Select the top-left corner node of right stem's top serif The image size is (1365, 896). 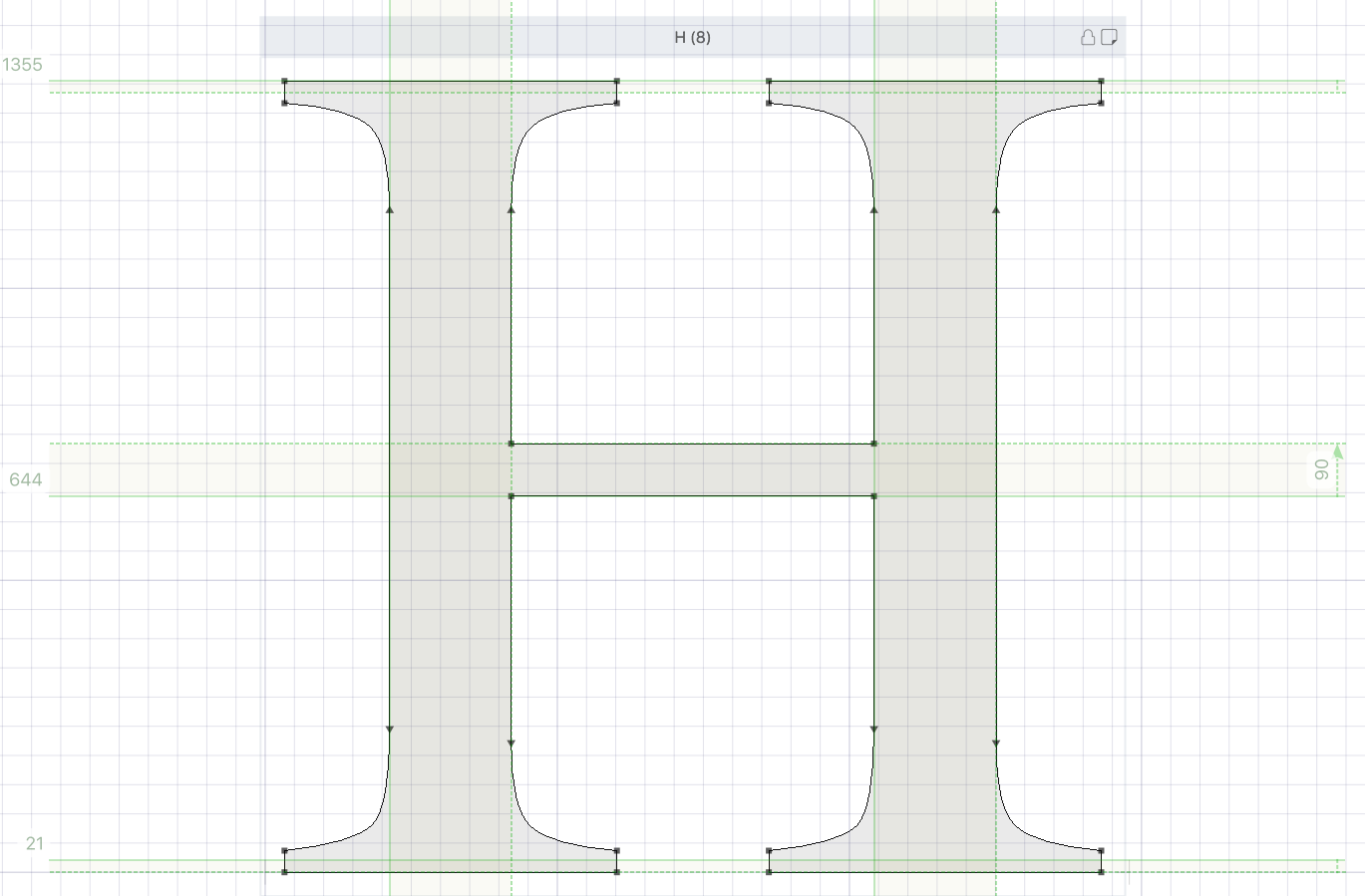(769, 81)
